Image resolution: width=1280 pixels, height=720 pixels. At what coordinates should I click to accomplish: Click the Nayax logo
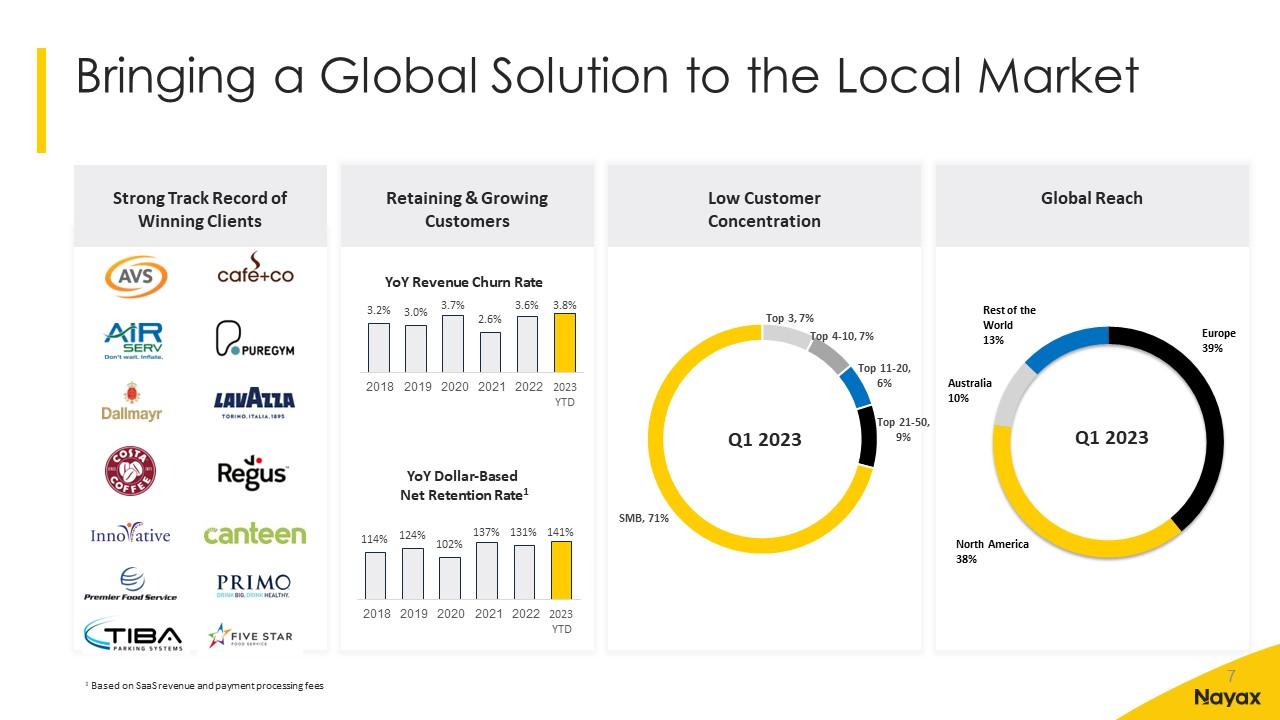tap(1227, 697)
